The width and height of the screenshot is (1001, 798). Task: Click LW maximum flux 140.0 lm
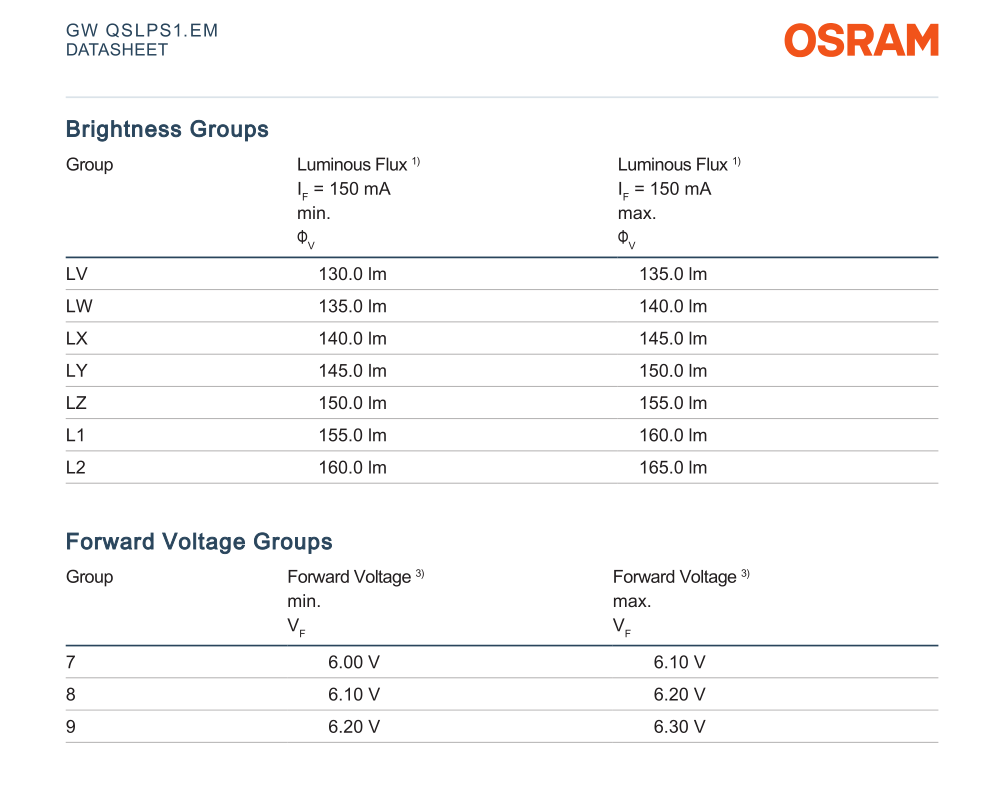coord(674,306)
